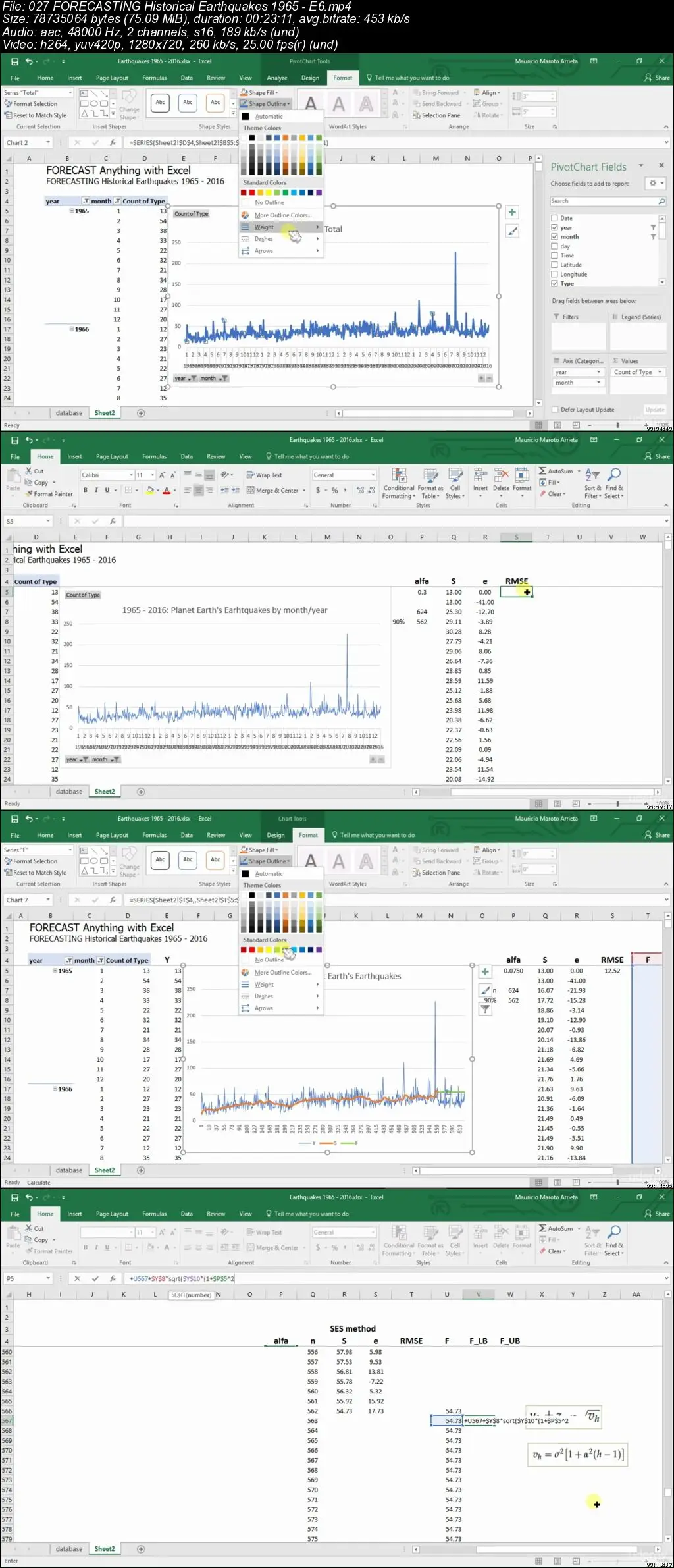Pick purple standard color in PivotChart Tools window
The image size is (674, 1568).
(x=319, y=193)
